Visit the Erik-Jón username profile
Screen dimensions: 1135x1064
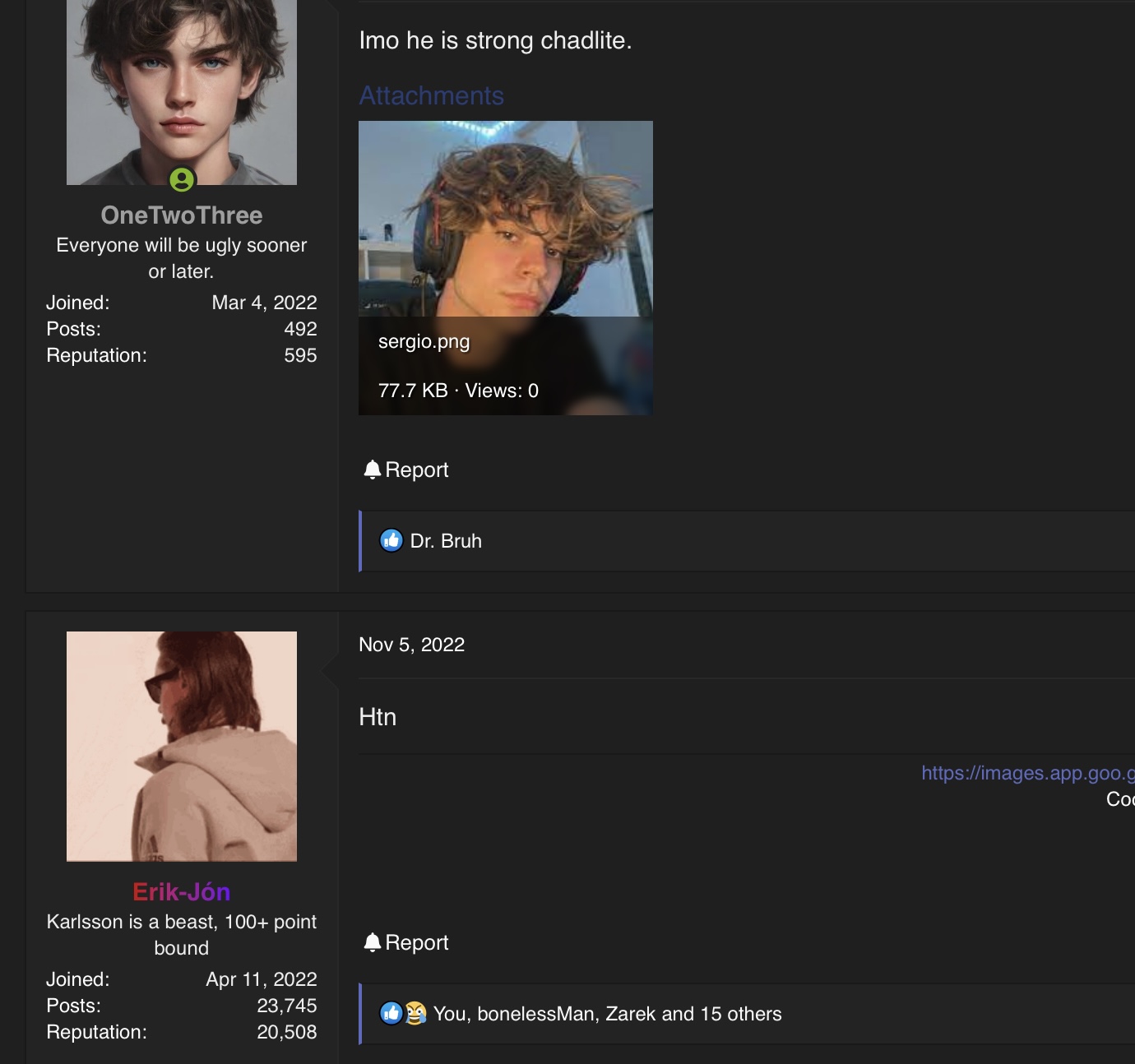click(182, 892)
